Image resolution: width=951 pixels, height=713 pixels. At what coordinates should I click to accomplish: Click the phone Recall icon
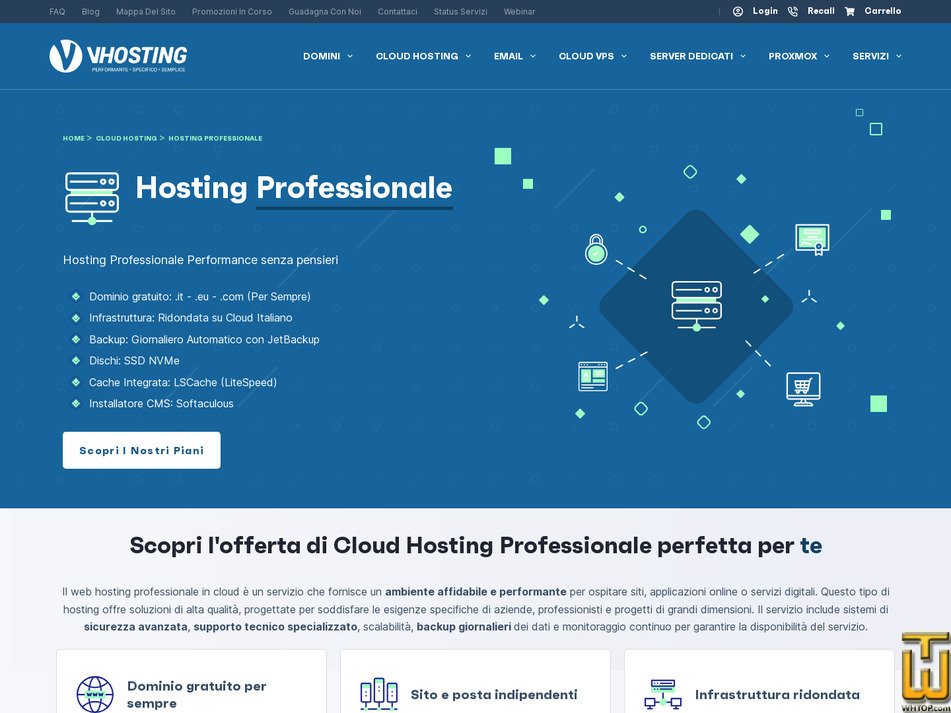[791, 11]
